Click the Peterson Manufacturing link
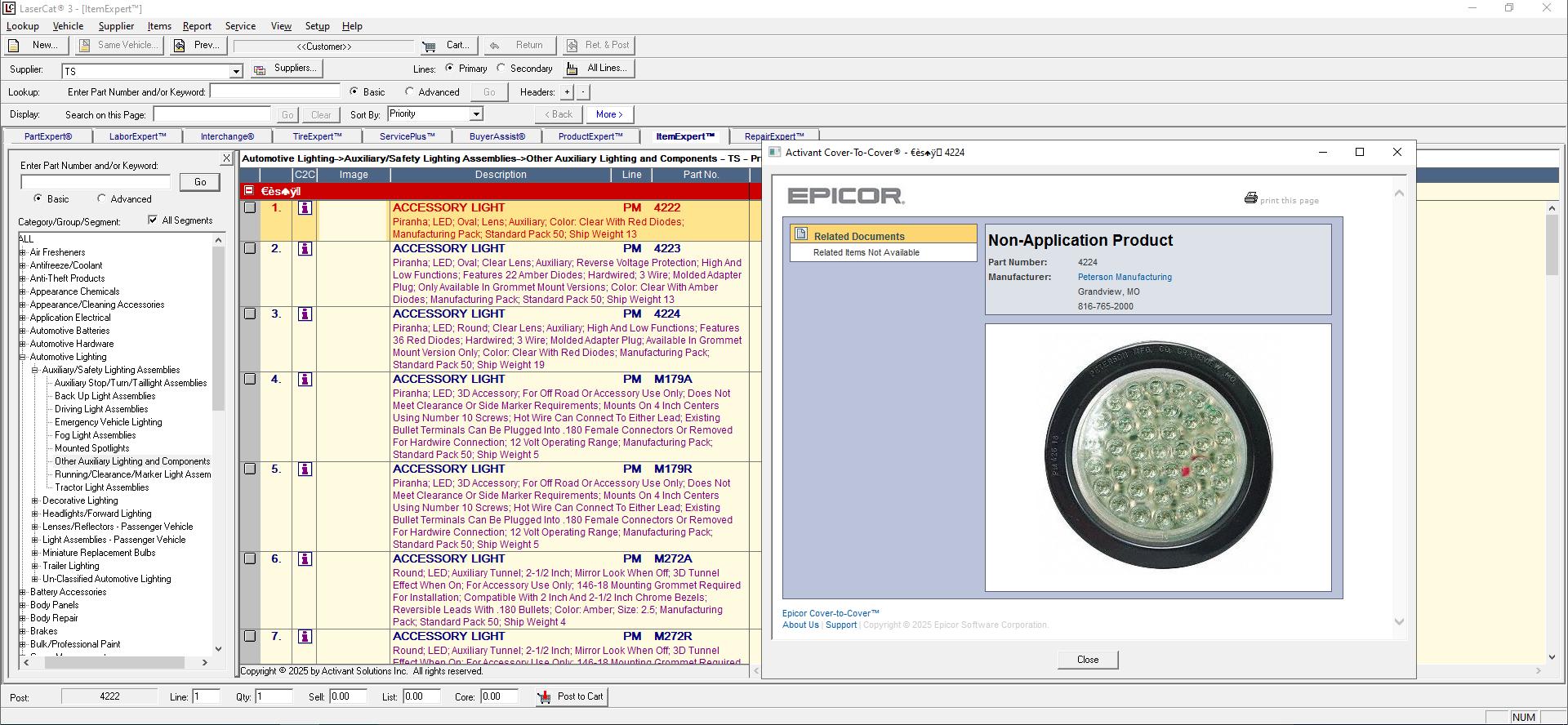Viewport: 1568px width, 725px height. coord(1124,278)
